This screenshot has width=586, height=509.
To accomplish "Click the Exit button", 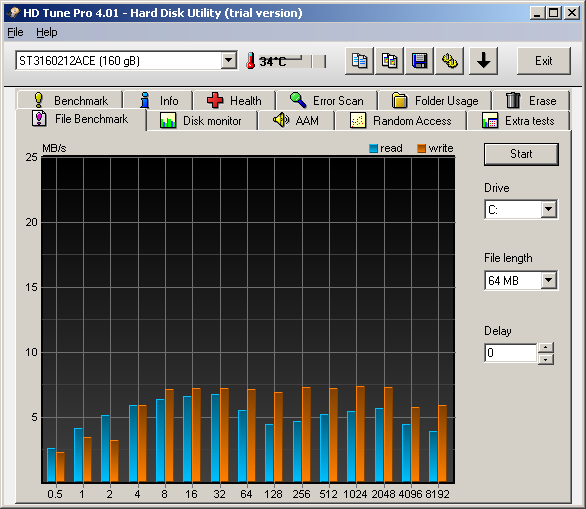I will (x=544, y=61).
